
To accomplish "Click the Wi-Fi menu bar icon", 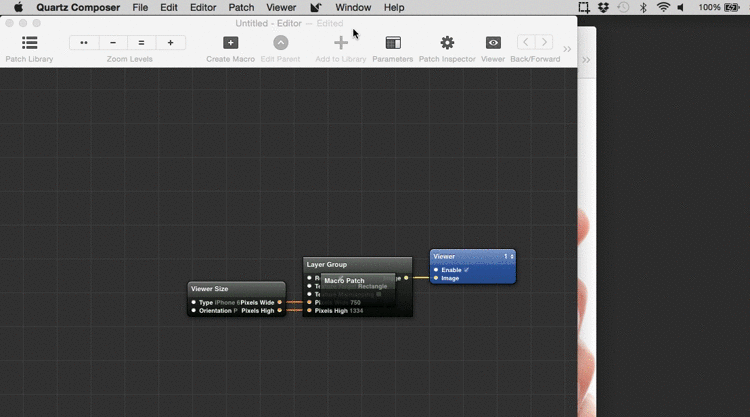I will point(663,7).
